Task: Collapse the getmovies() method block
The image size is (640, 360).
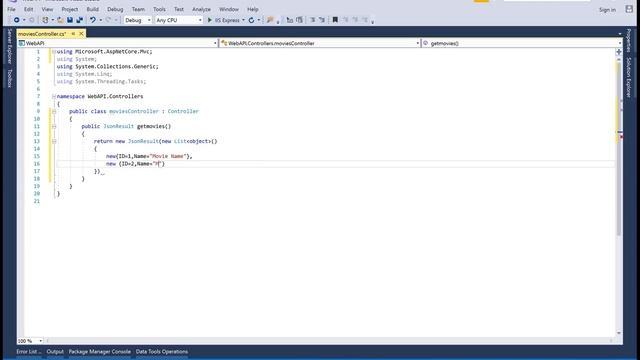Action: click(x=53, y=127)
